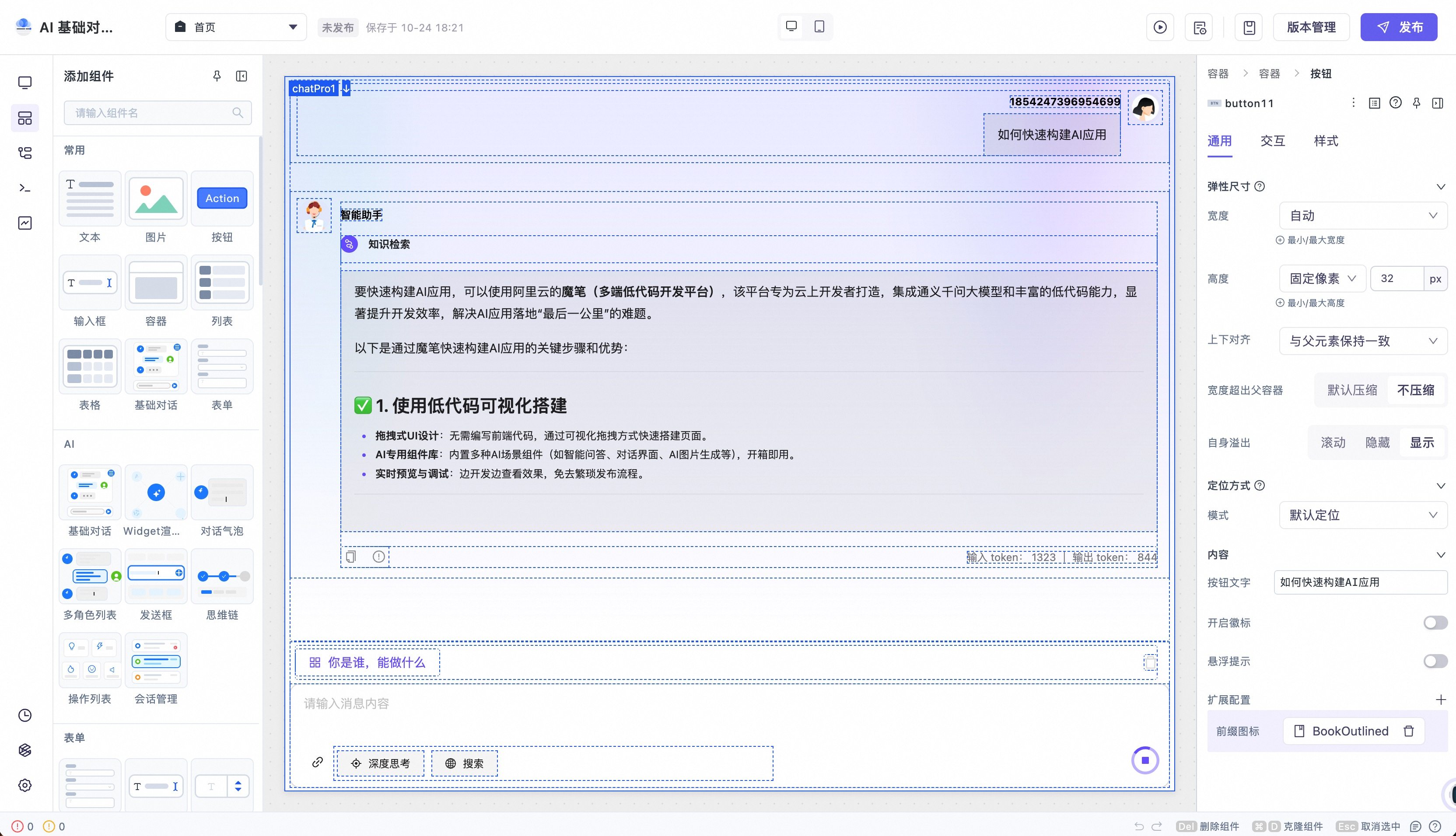
Task: Open the component tree outline sidebar icon
Action: click(24, 153)
